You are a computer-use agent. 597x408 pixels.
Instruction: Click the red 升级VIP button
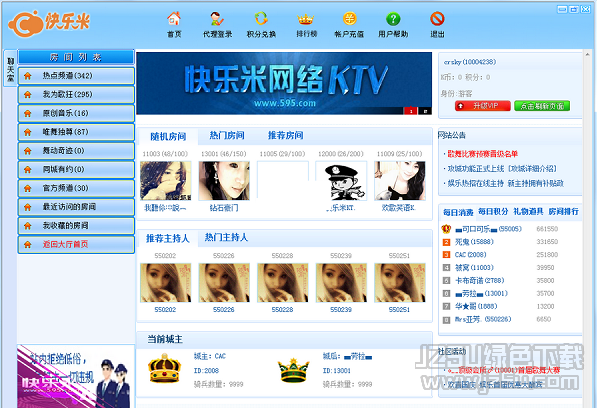coord(482,106)
